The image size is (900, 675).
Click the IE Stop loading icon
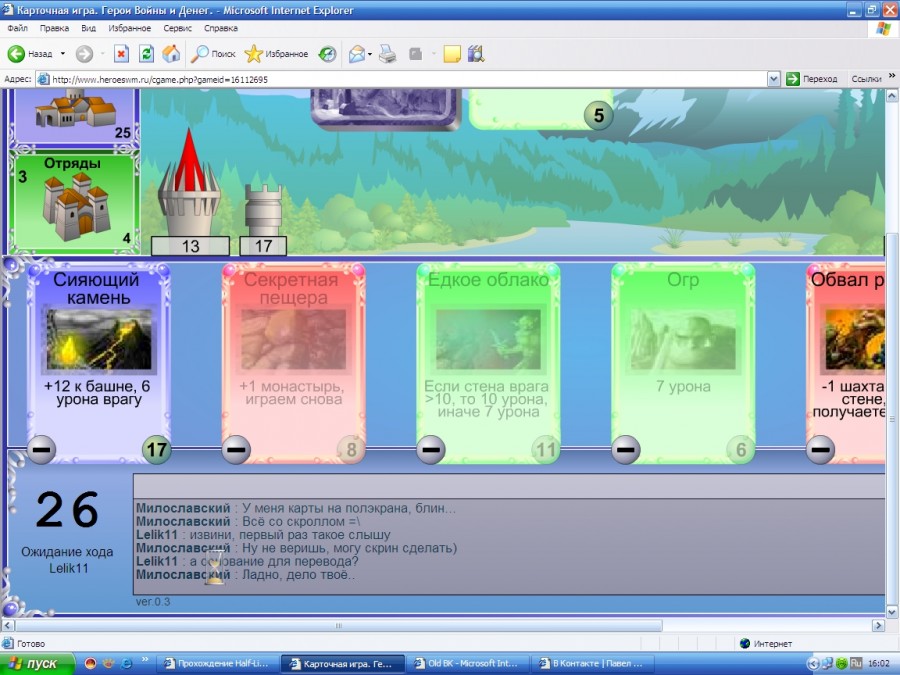(x=121, y=54)
